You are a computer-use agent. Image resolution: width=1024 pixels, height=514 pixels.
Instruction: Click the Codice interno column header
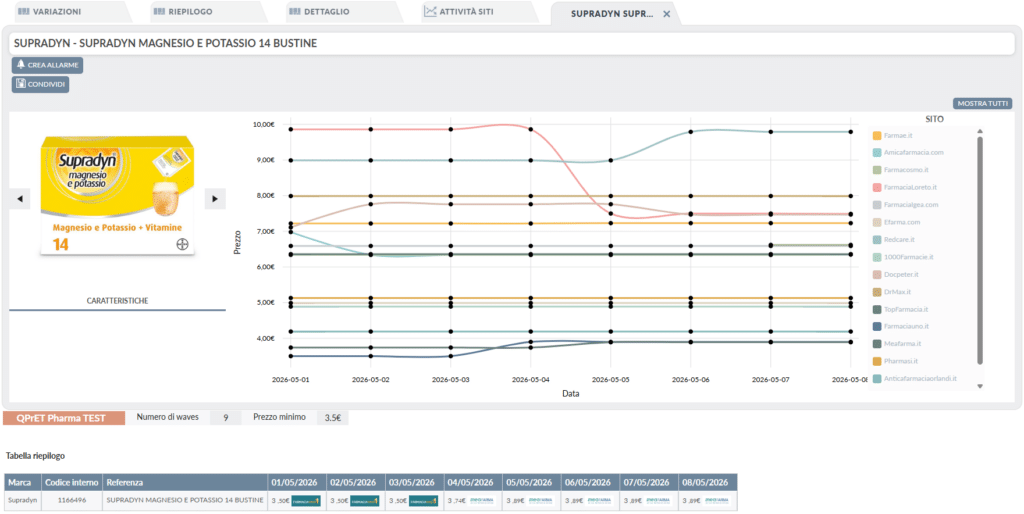click(71, 483)
